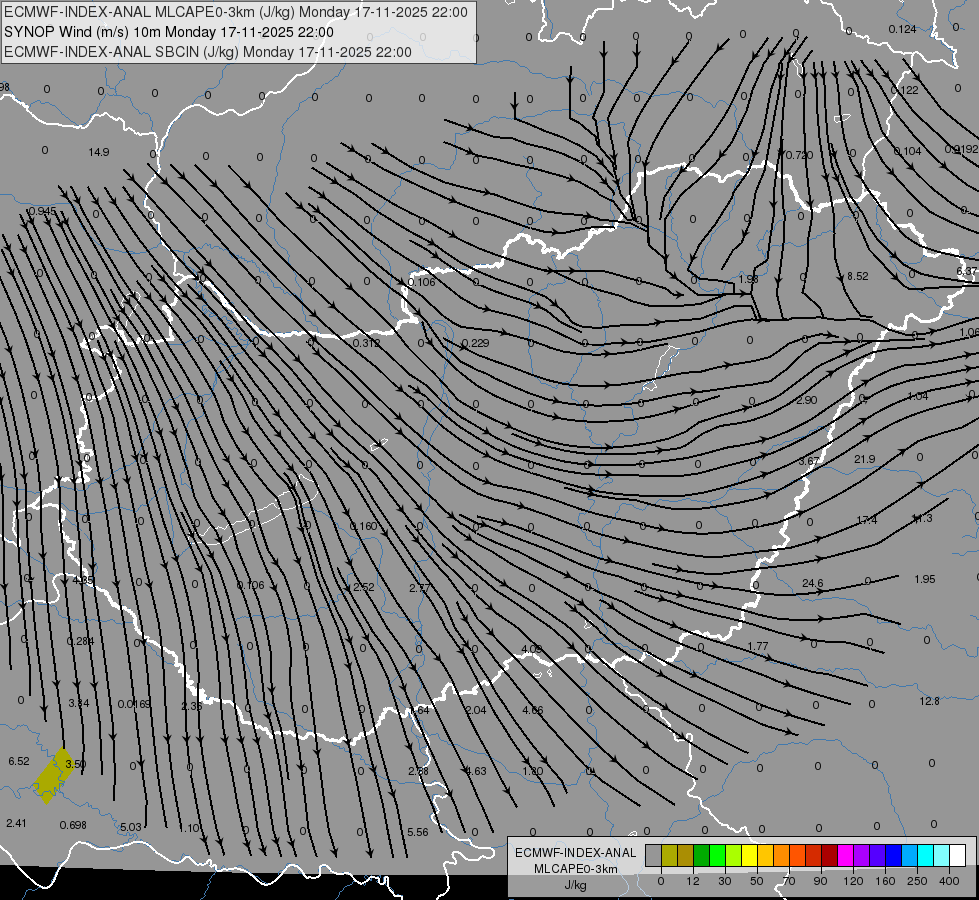Click the MLCAPE0-3km title line
The height and width of the screenshot is (900, 979).
click(x=235, y=12)
